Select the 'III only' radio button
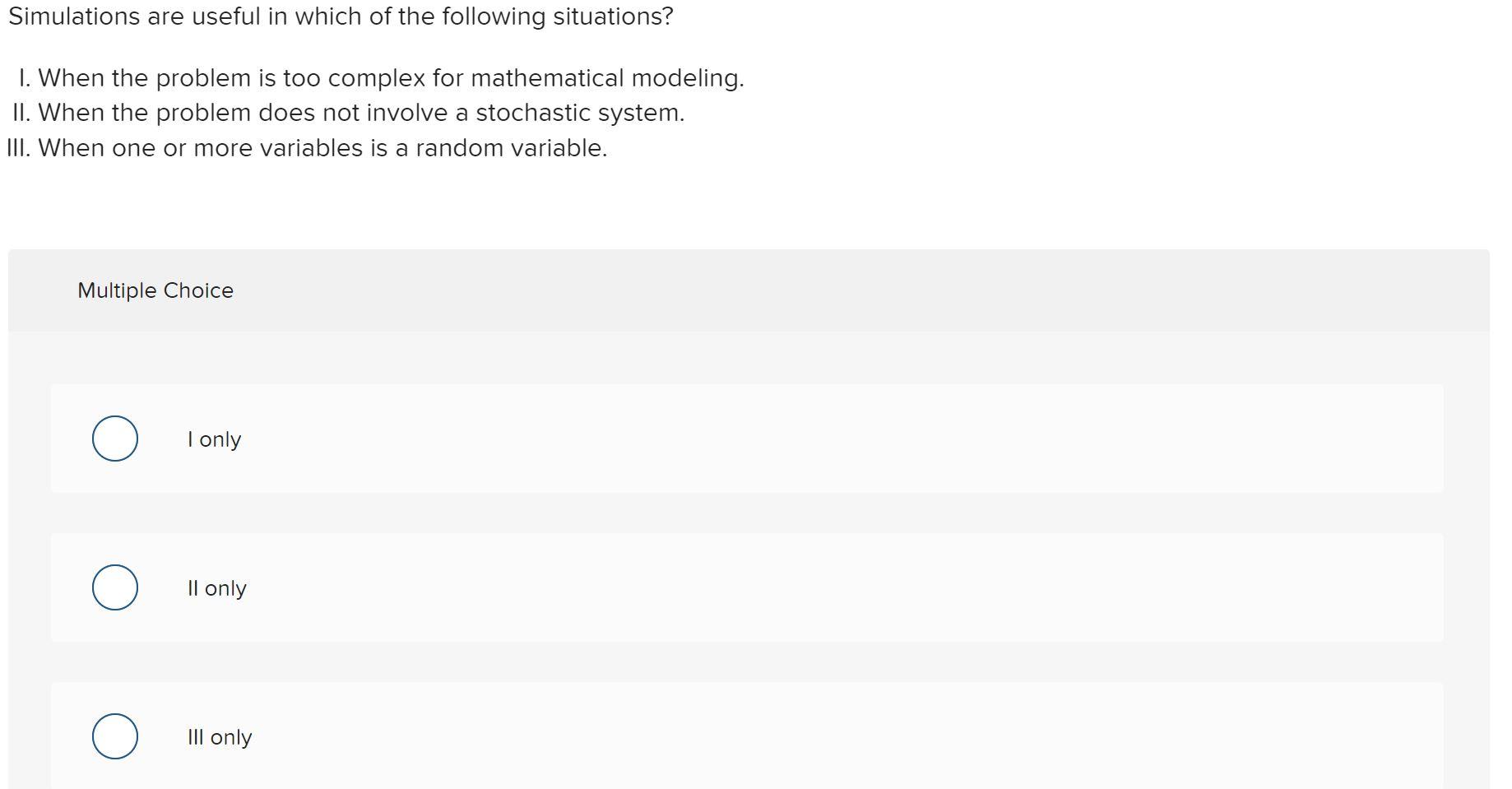This screenshot has width=1512, height=789. coord(114,736)
